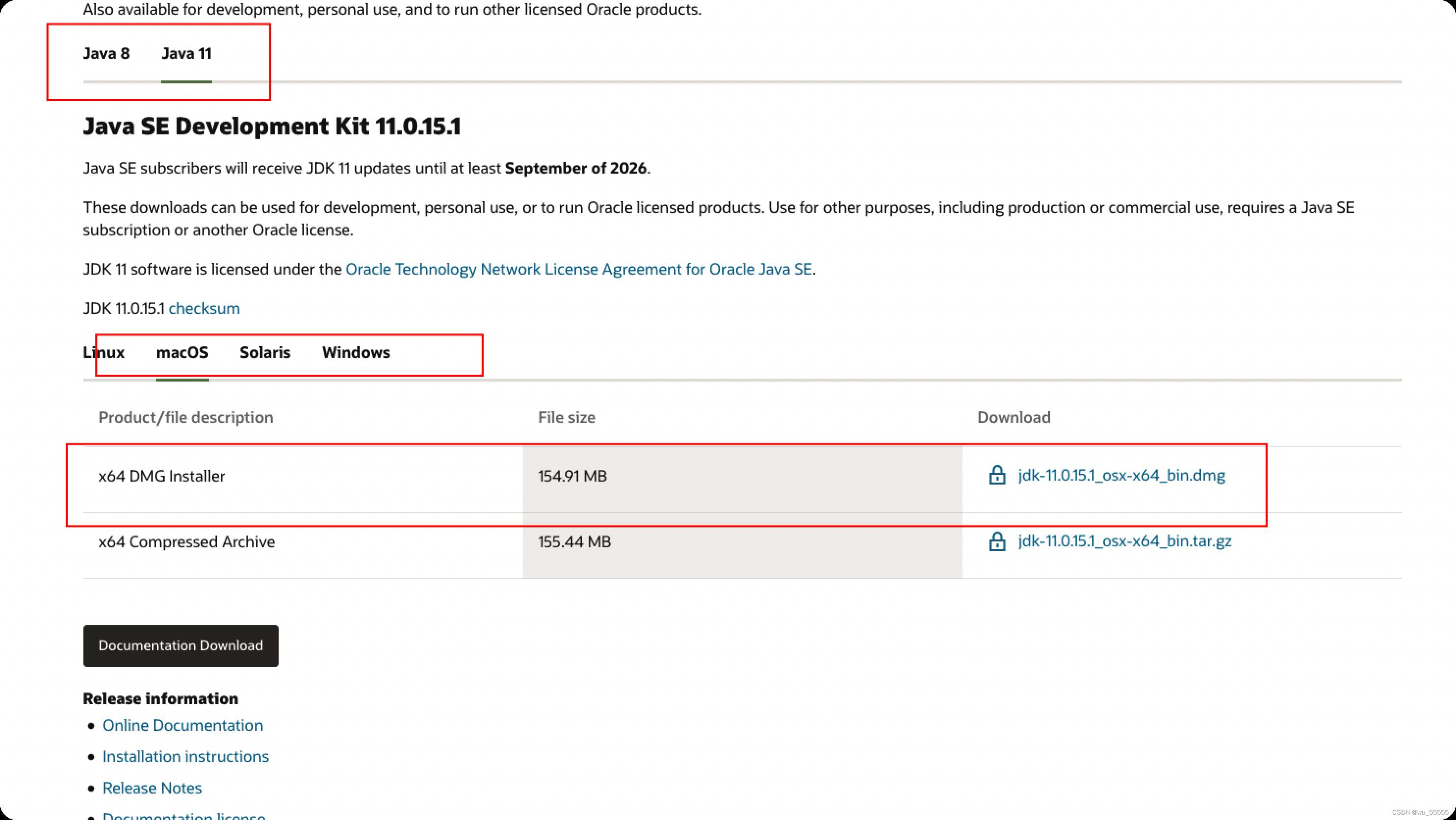Click the Documentation Download button
Image resolution: width=1456 pixels, height=820 pixels.
[181, 645]
